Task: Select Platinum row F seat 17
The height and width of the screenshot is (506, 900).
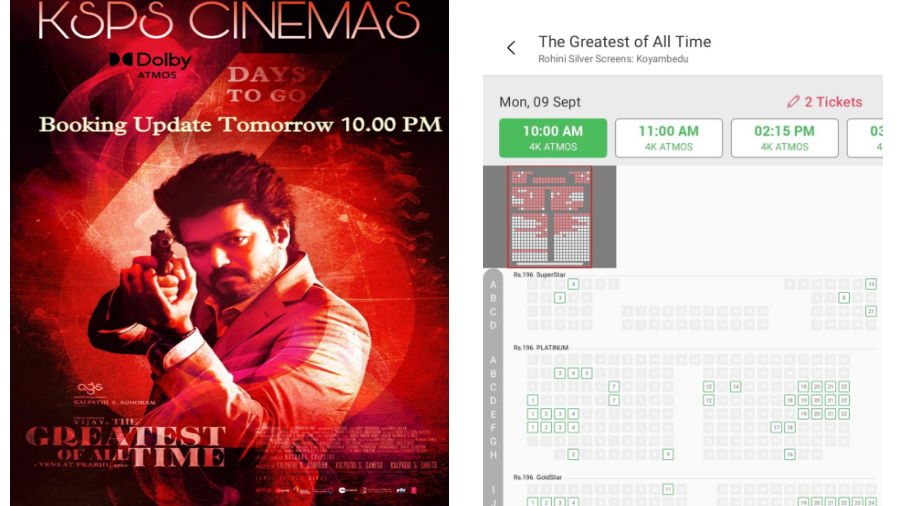Action: click(x=776, y=427)
